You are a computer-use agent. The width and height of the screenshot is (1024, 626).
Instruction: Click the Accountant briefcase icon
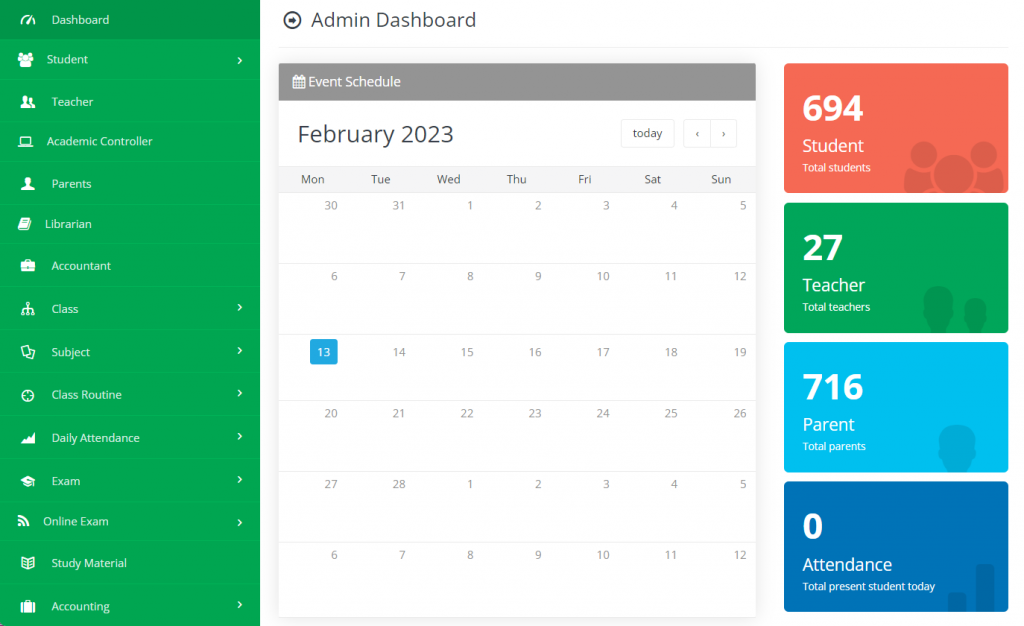tap(28, 266)
